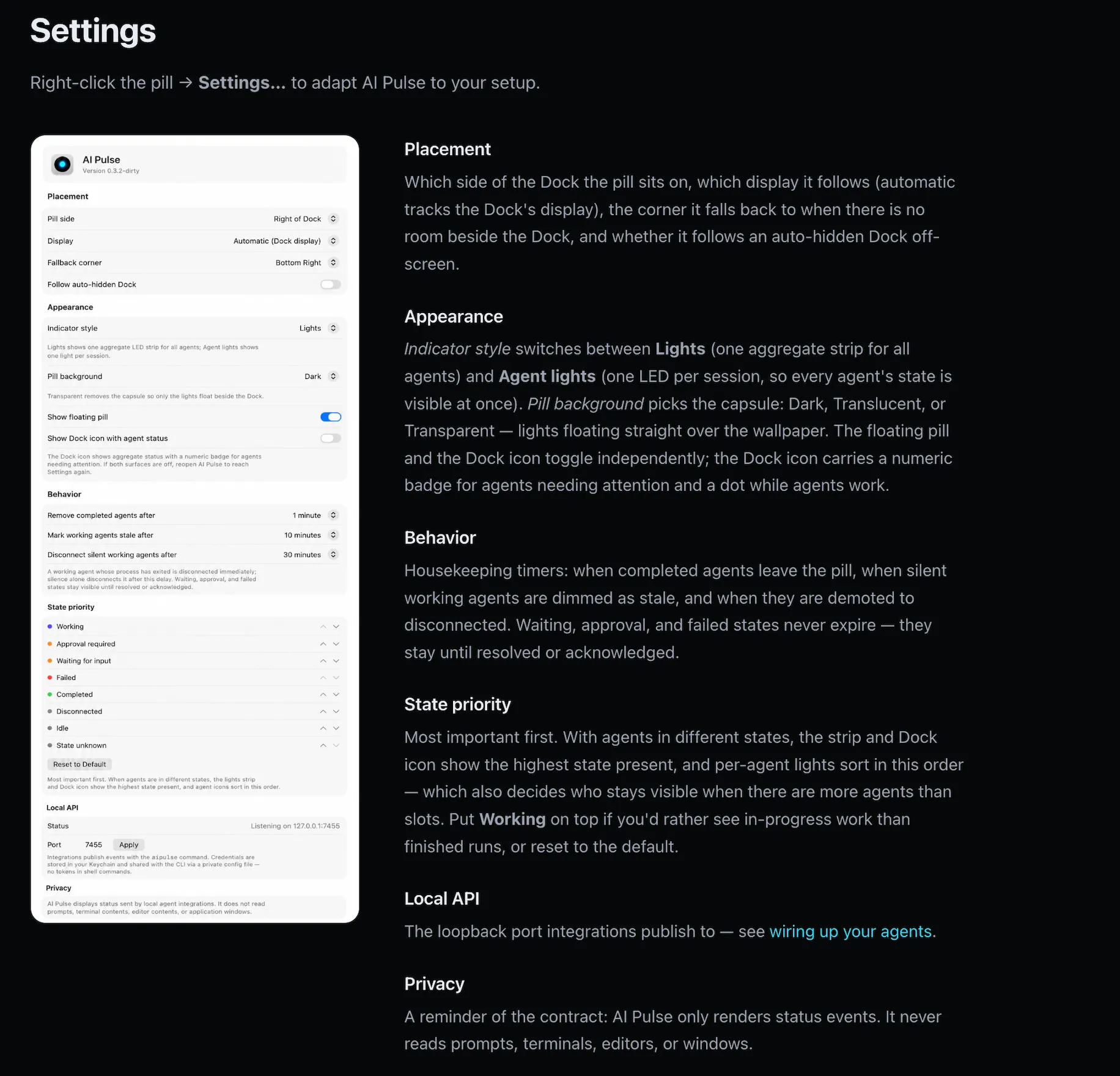Move Disconnected state up
The height and width of the screenshot is (1076, 1120).
point(323,712)
